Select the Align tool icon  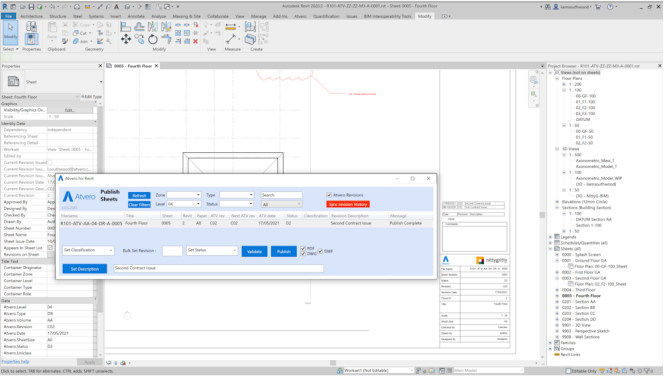[x=126, y=27]
